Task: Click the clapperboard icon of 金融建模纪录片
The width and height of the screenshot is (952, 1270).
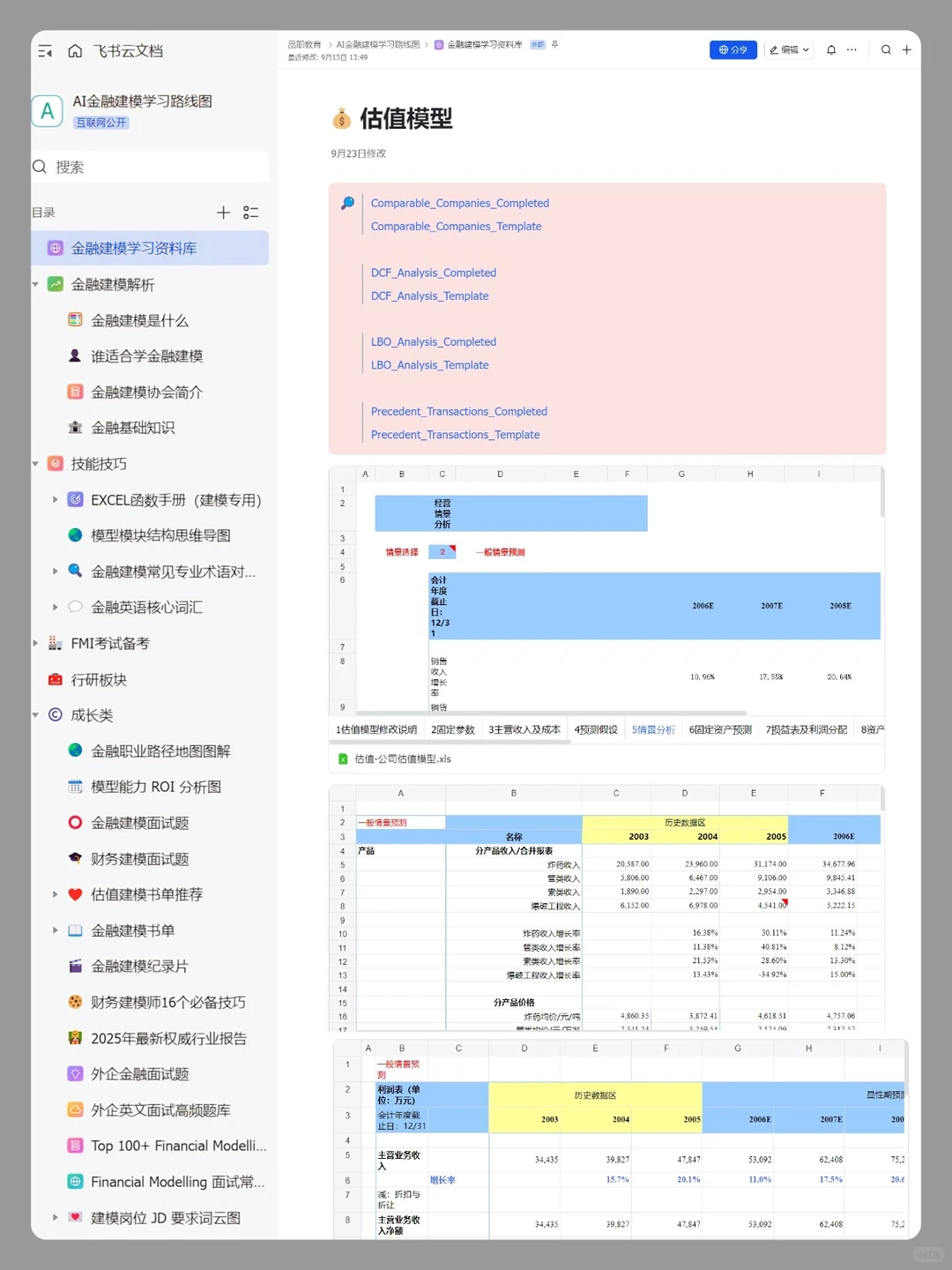Action: (x=75, y=966)
